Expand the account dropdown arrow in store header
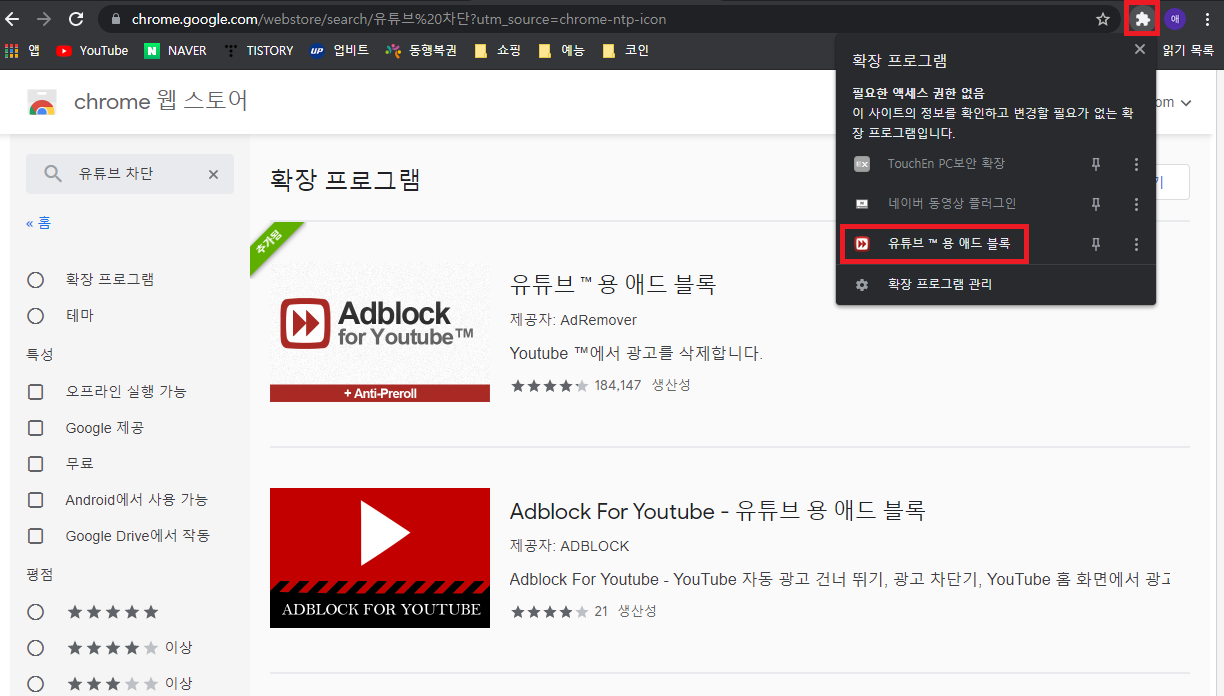This screenshot has height=696, width=1224. tap(1186, 102)
